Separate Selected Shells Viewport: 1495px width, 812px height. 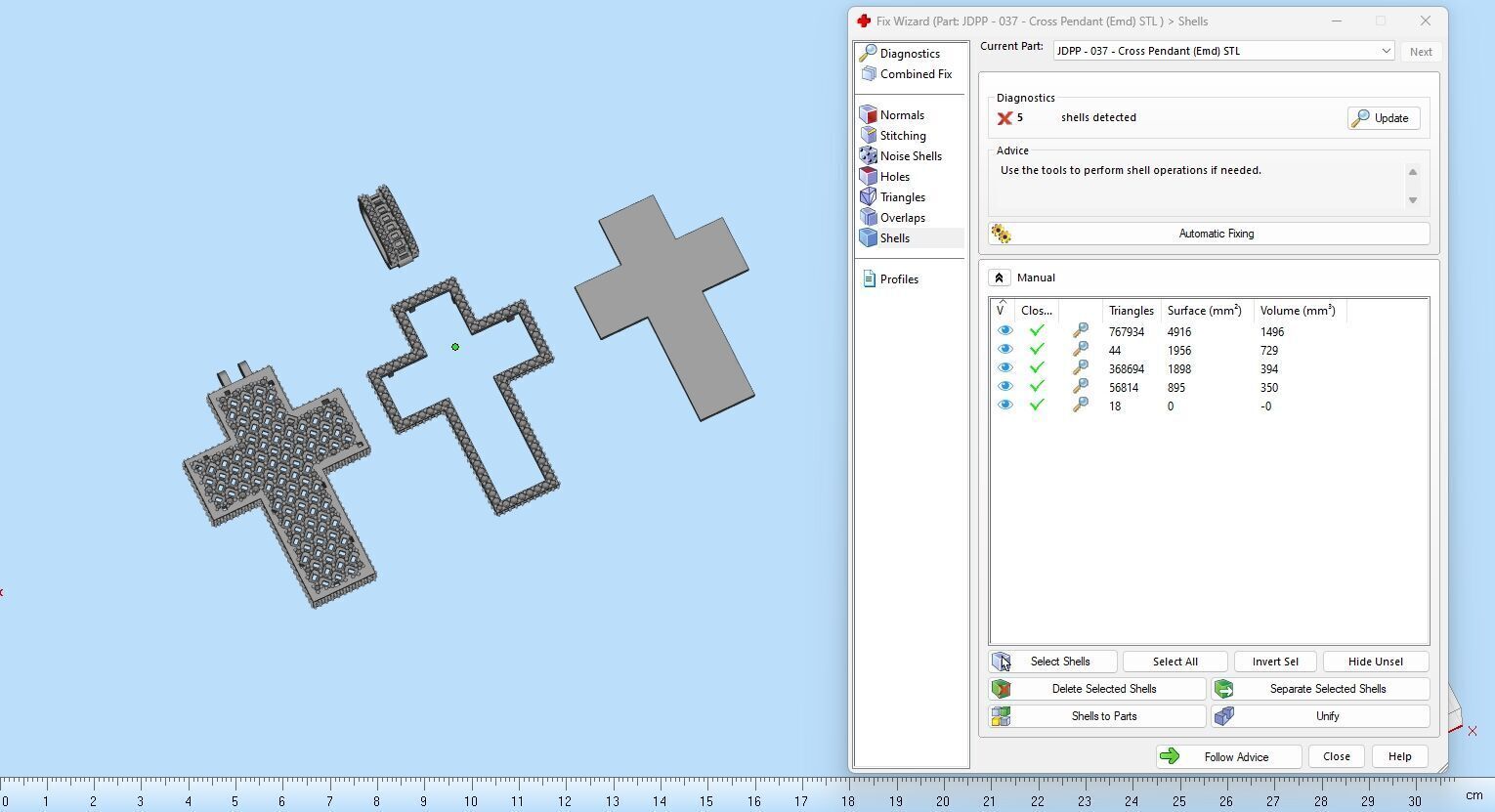1320,689
